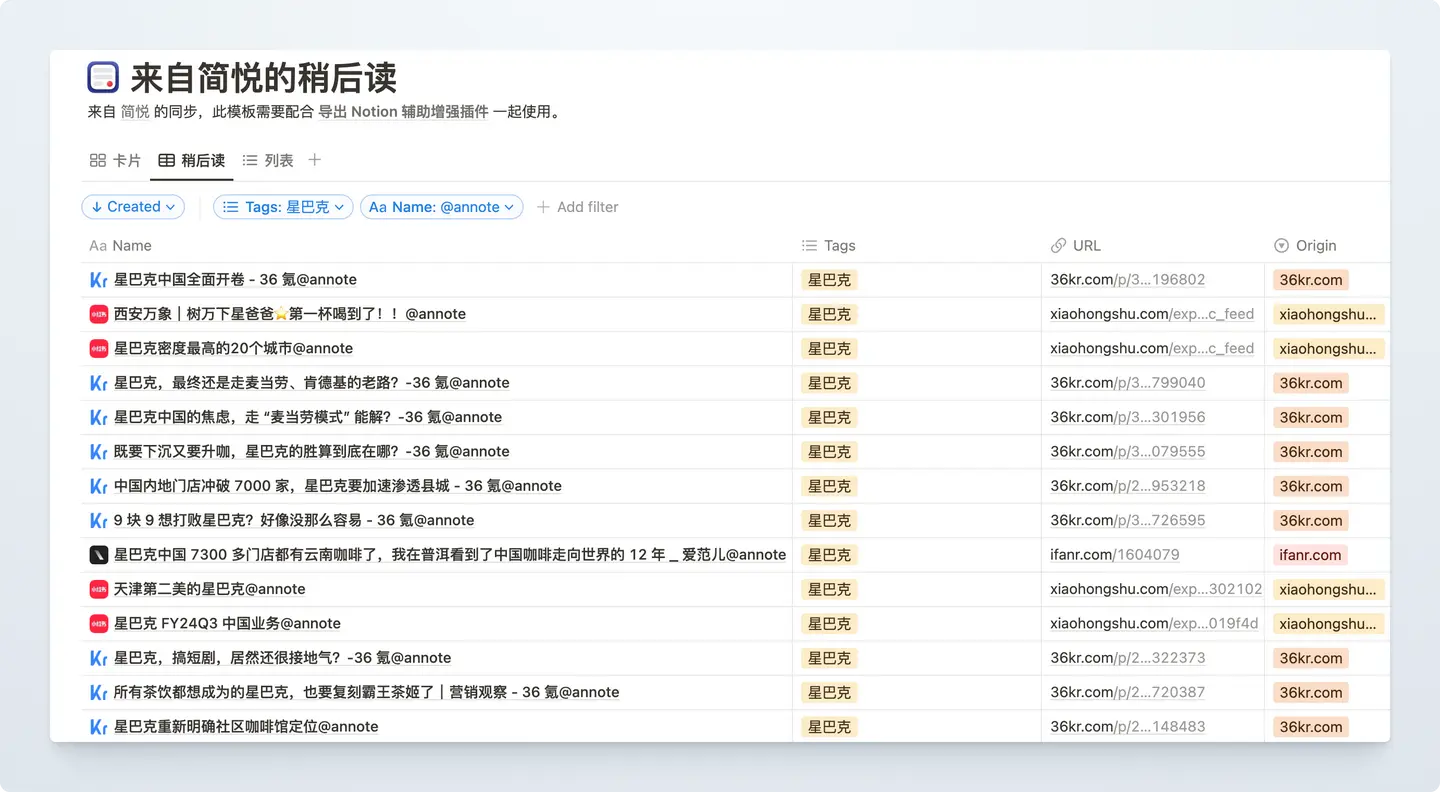Screen dimensions: 1440x792
Task: Open page 星巴克密度最高的20个城市@annote
Action: pos(233,348)
